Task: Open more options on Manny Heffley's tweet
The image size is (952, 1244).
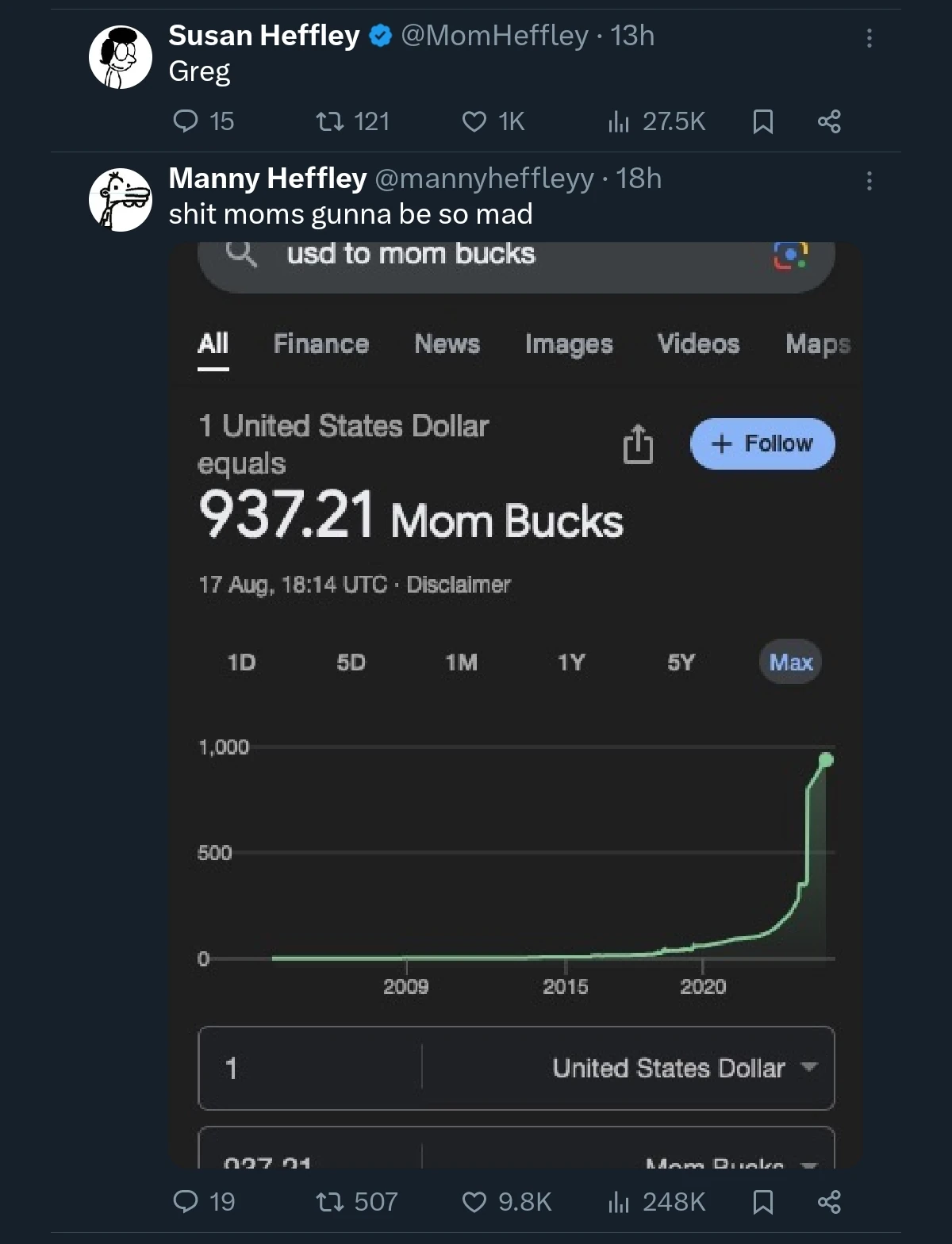Action: click(869, 181)
